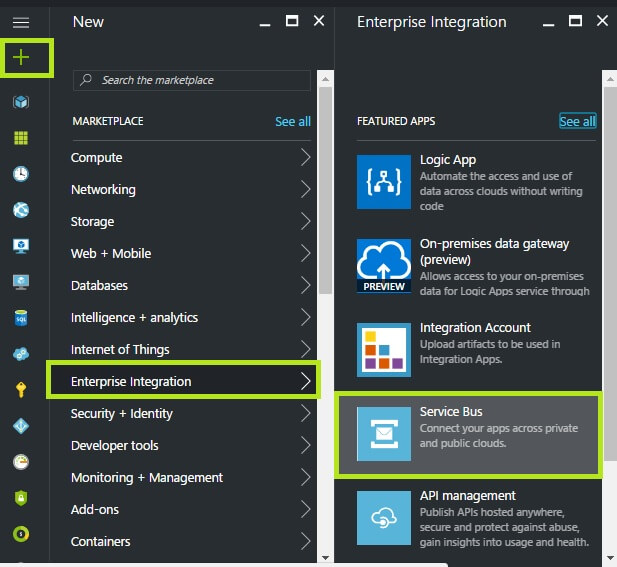Click the API management cloud icon
The image size is (617, 567).
(384, 518)
